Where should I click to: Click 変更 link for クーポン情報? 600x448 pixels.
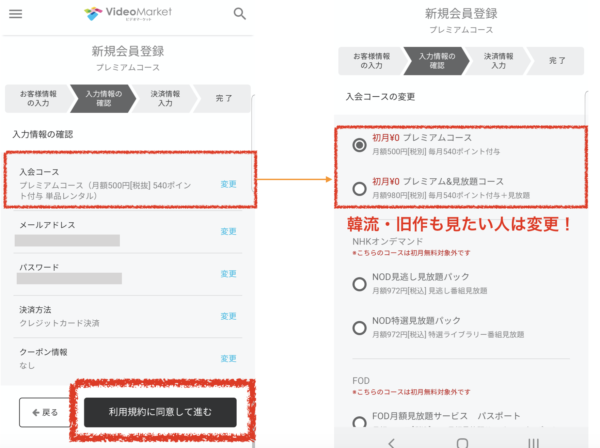tap(228, 358)
